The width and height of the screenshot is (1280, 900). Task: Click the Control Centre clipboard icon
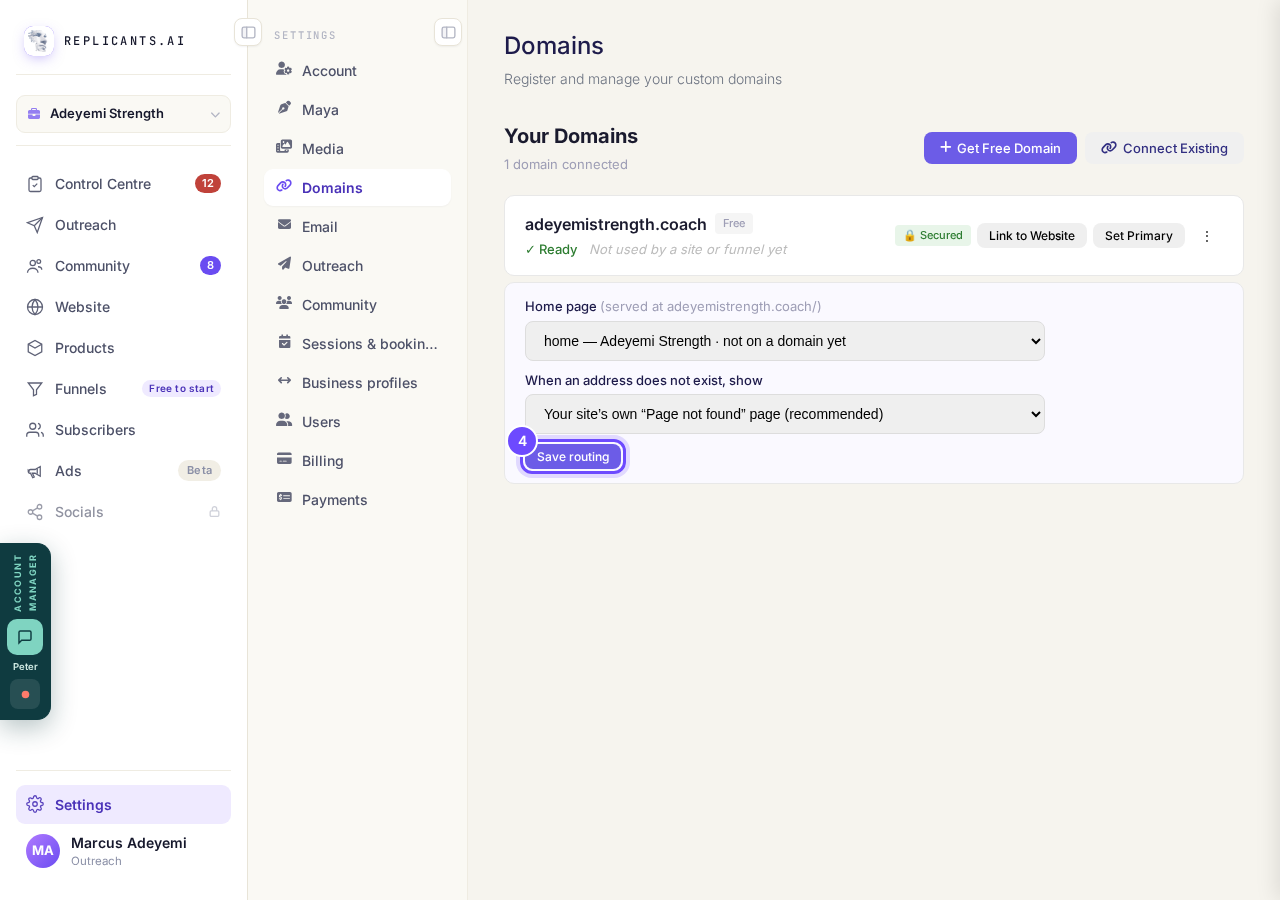coord(35,184)
